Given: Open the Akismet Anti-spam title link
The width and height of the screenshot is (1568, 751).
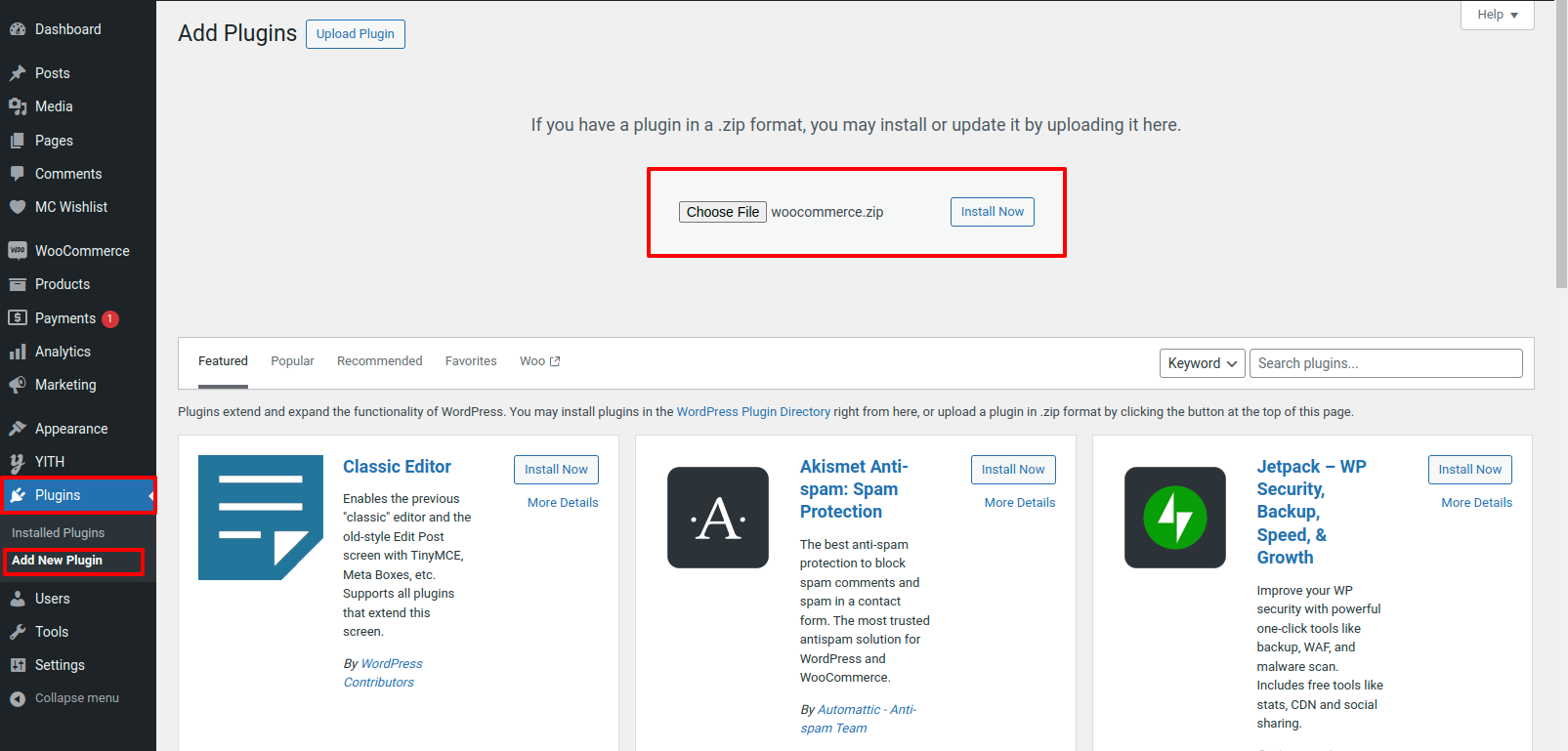Looking at the screenshot, I should (854, 489).
